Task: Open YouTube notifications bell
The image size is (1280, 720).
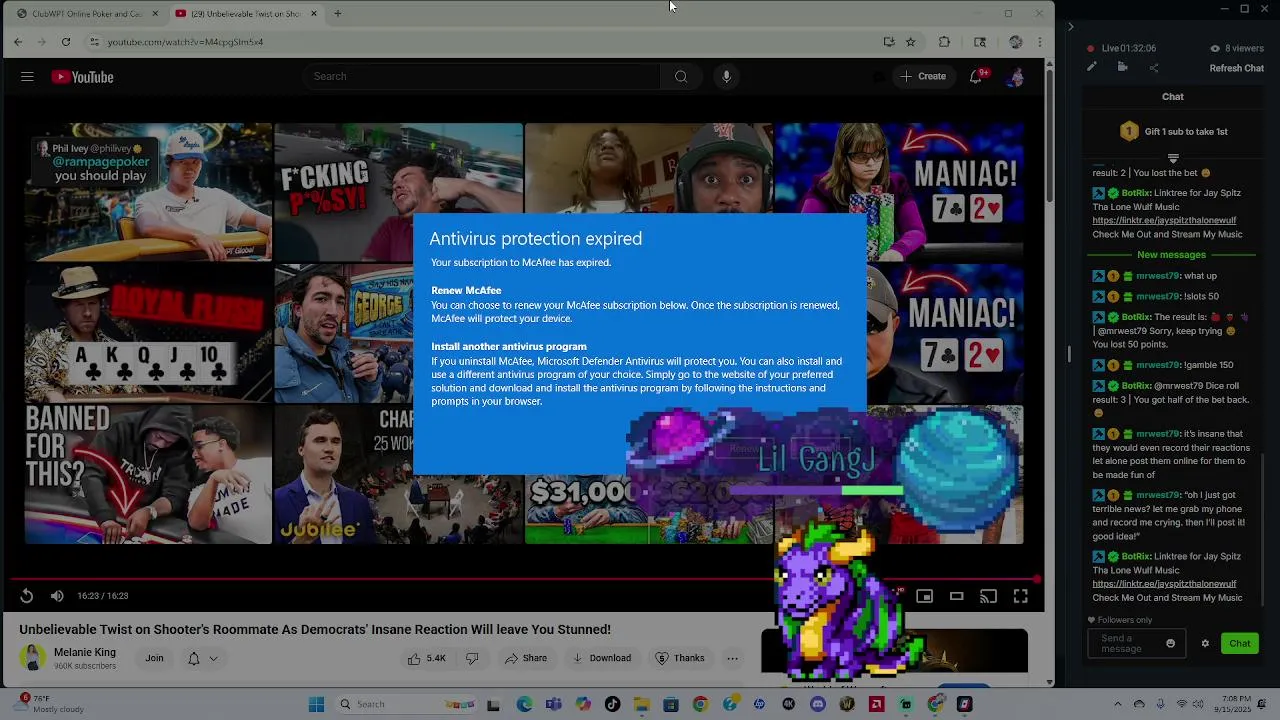Action: tap(976, 77)
